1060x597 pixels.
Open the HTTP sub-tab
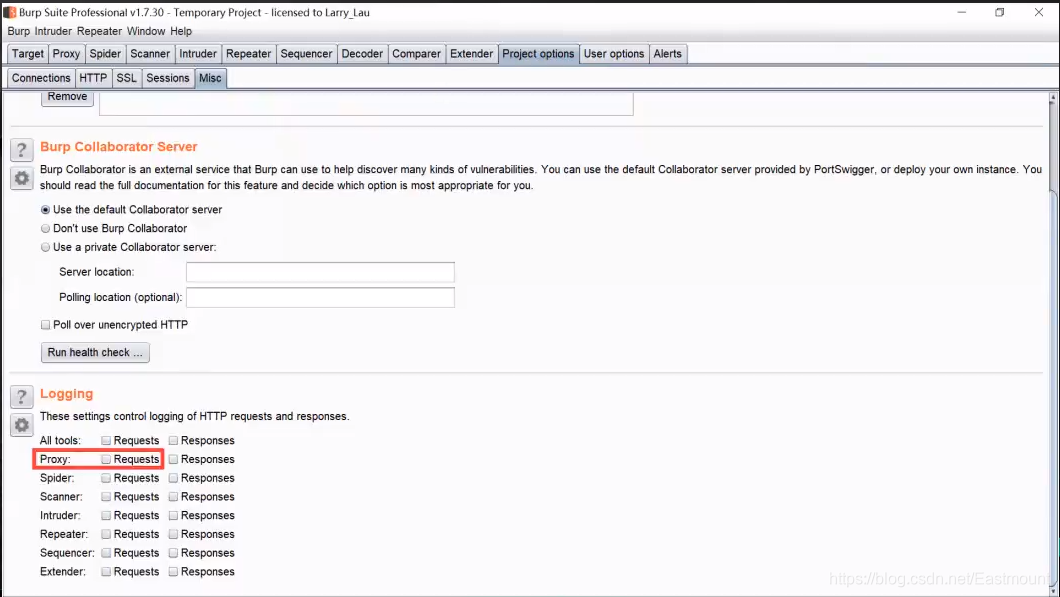93,78
